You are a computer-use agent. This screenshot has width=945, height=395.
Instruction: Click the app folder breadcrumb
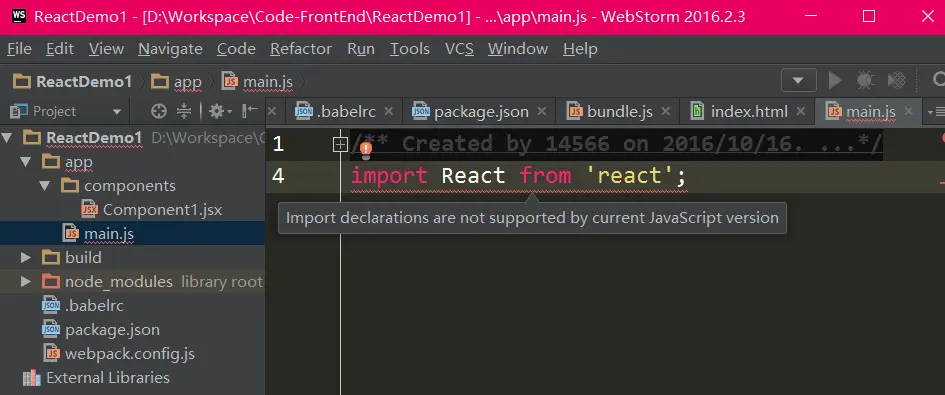177,81
